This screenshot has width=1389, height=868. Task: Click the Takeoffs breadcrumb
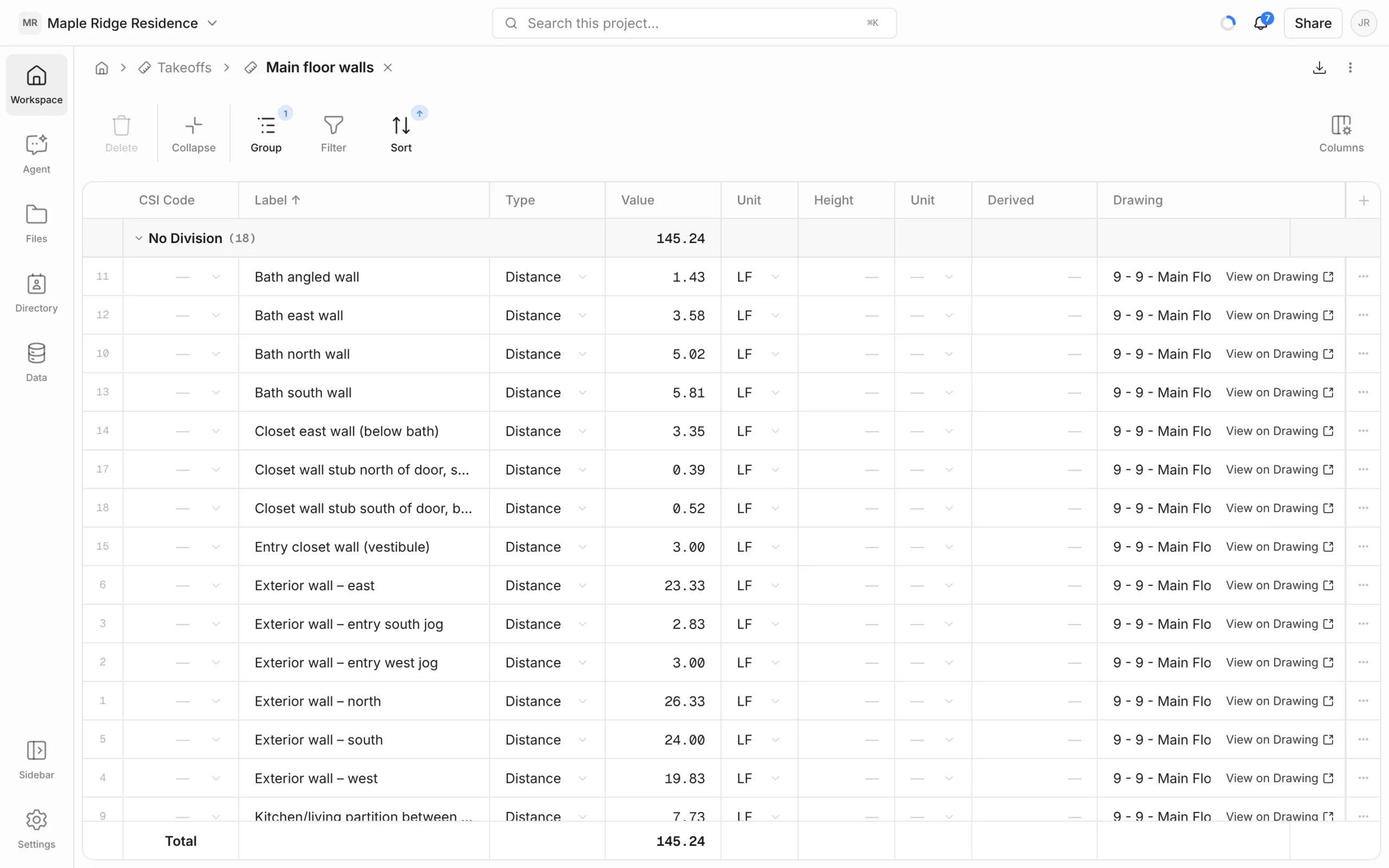click(175, 68)
